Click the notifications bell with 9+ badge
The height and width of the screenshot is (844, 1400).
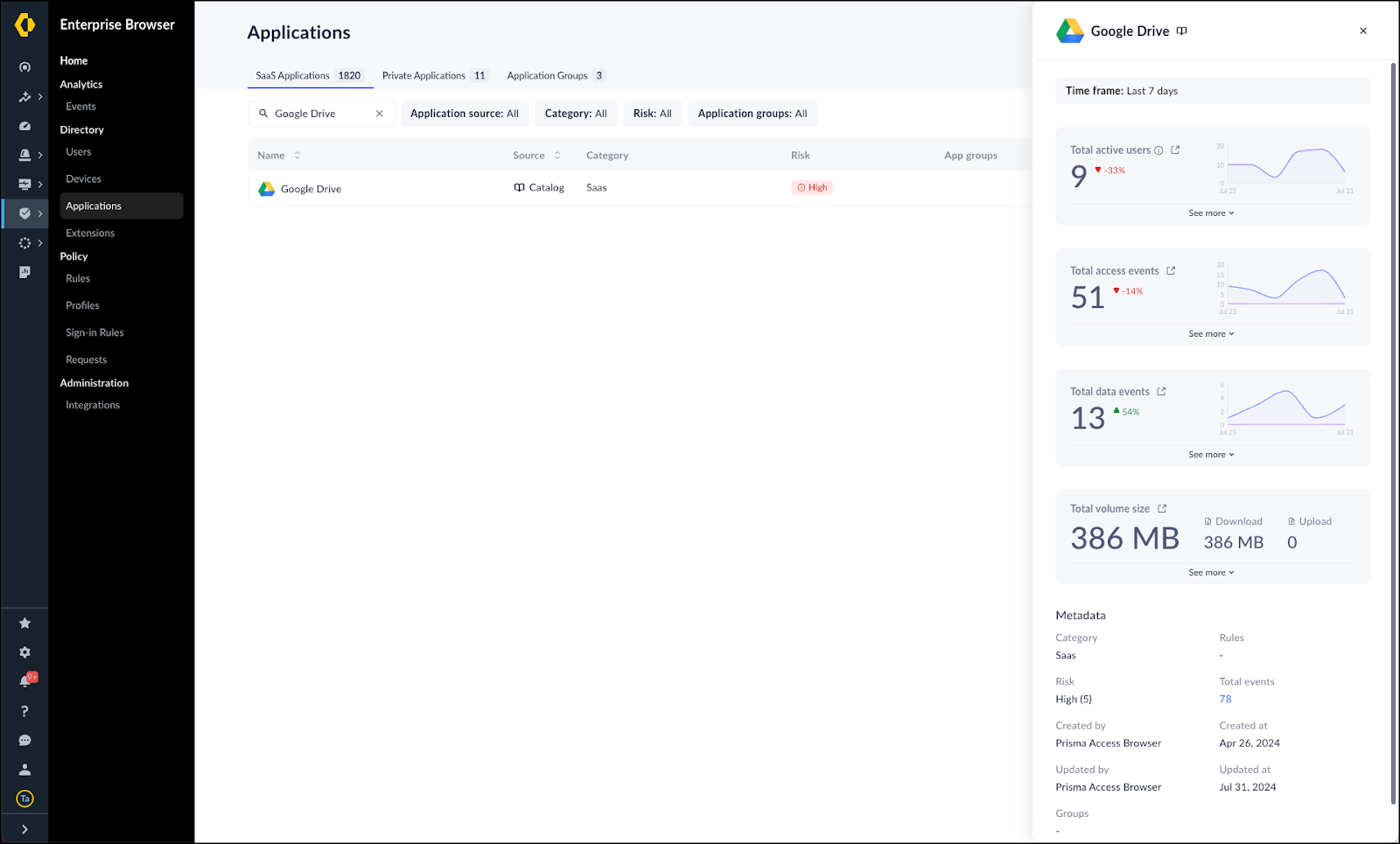pos(25,681)
